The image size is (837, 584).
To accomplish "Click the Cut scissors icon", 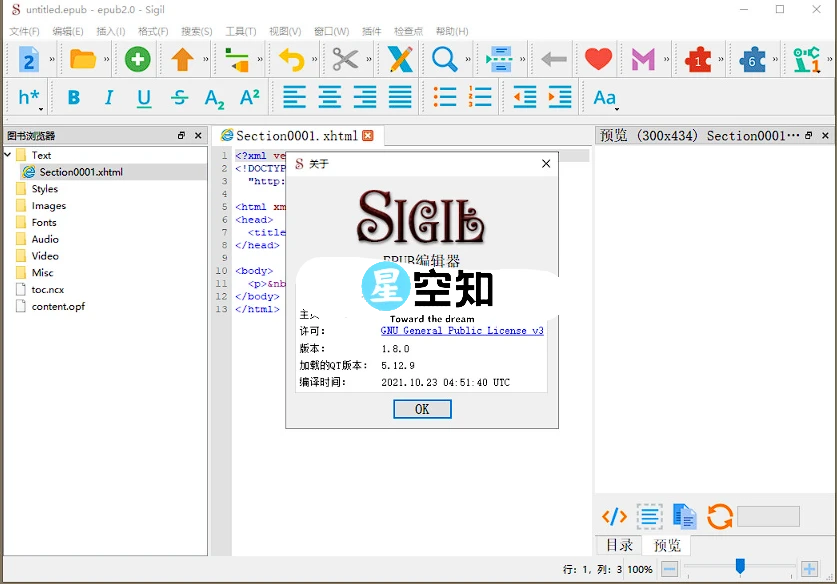I will (347, 60).
